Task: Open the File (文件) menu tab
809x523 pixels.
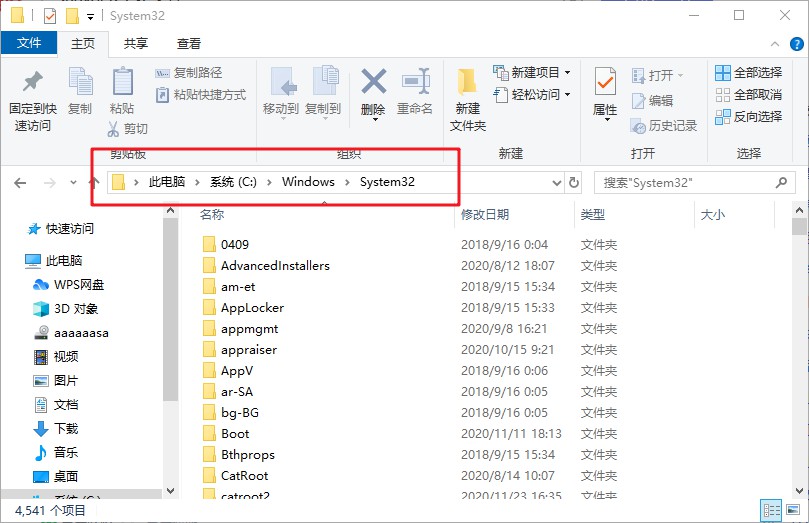Action: click(29, 43)
